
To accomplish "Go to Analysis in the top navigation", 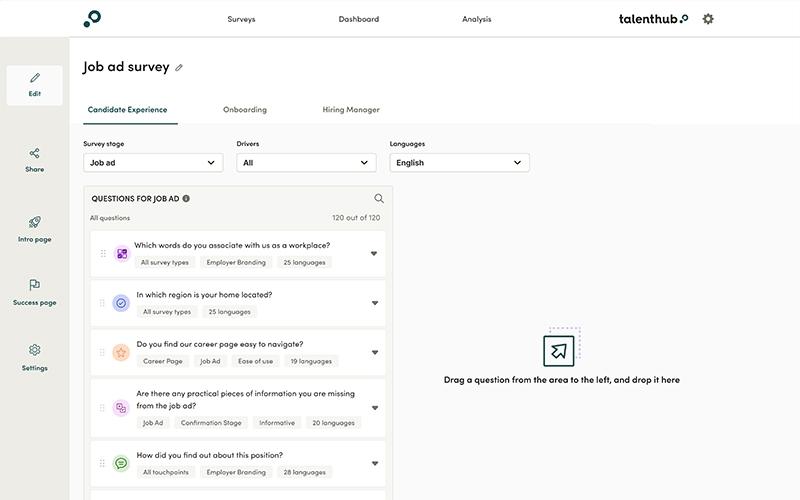I will pos(477,19).
